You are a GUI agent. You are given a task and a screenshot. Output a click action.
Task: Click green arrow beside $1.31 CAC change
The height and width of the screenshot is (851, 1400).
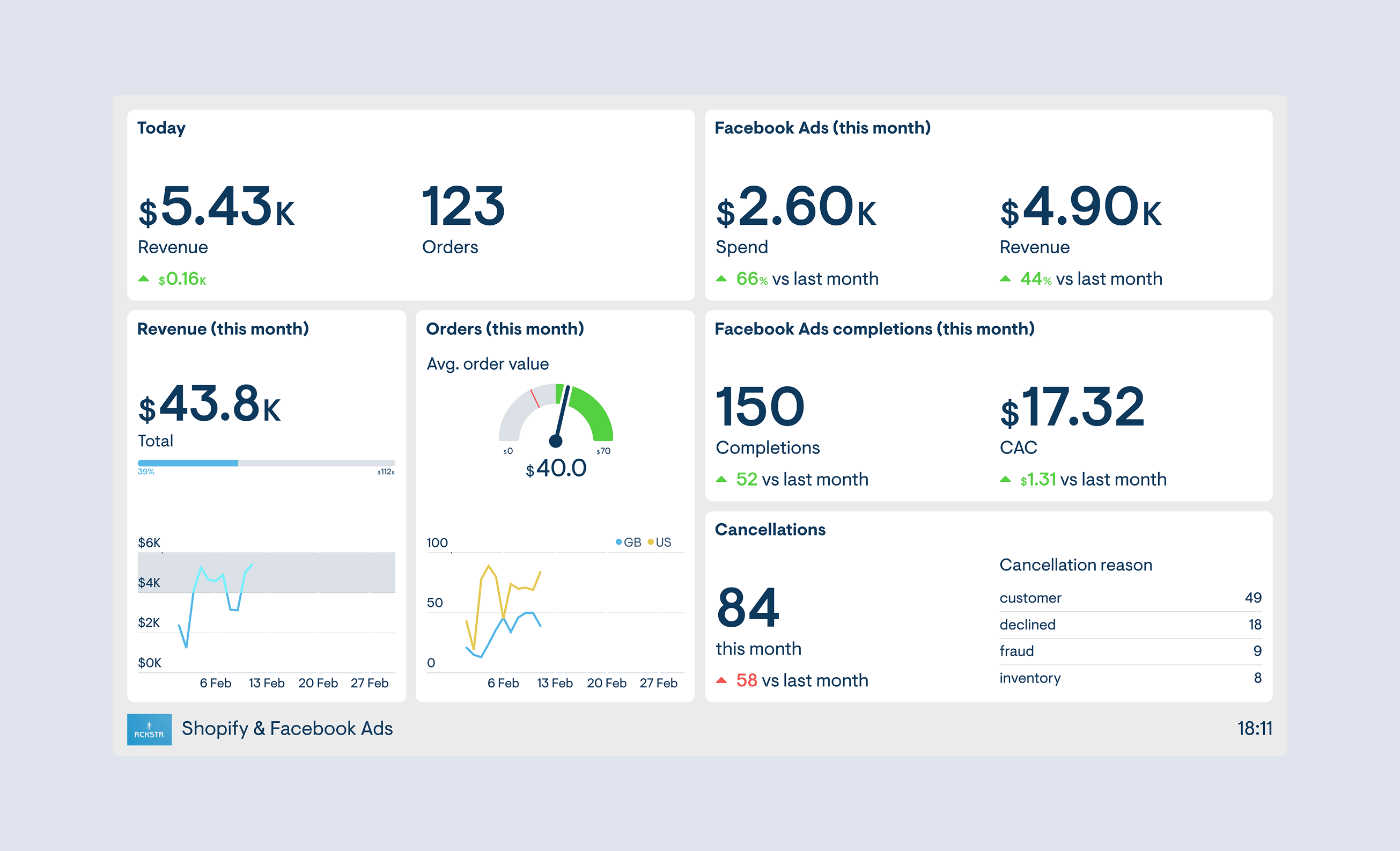coord(1005,479)
